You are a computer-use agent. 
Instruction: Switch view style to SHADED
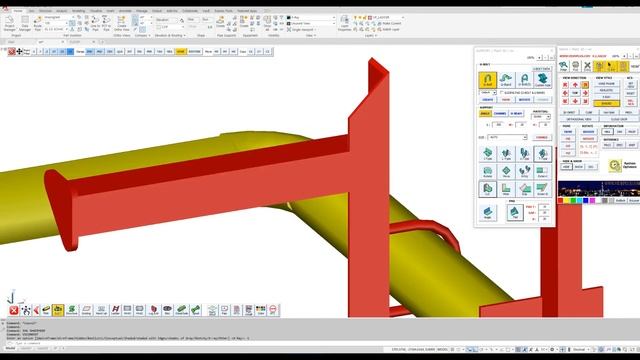pos(607,104)
